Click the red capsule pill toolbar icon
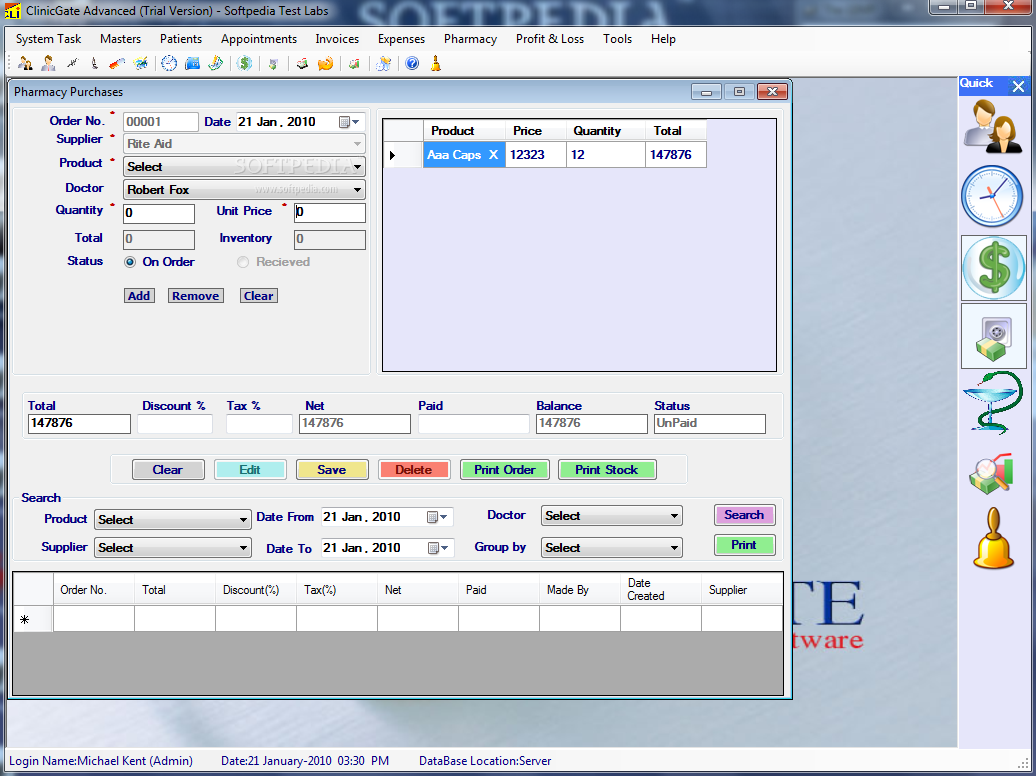The height and width of the screenshot is (776, 1036). (117, 63)
